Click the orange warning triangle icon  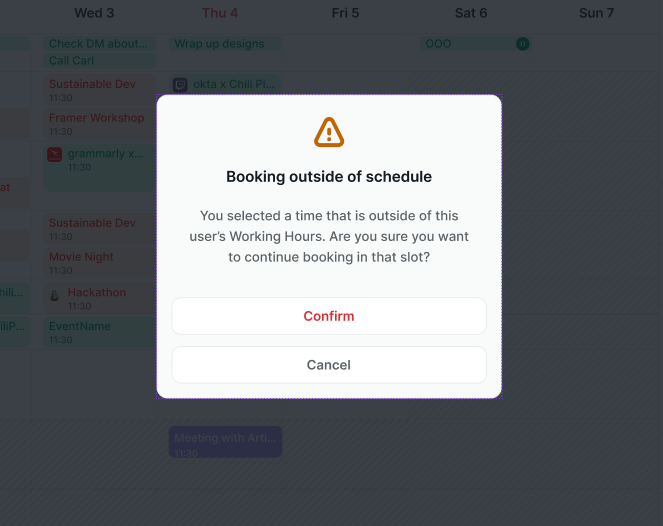pyautogui.click(x=329, y=132)
